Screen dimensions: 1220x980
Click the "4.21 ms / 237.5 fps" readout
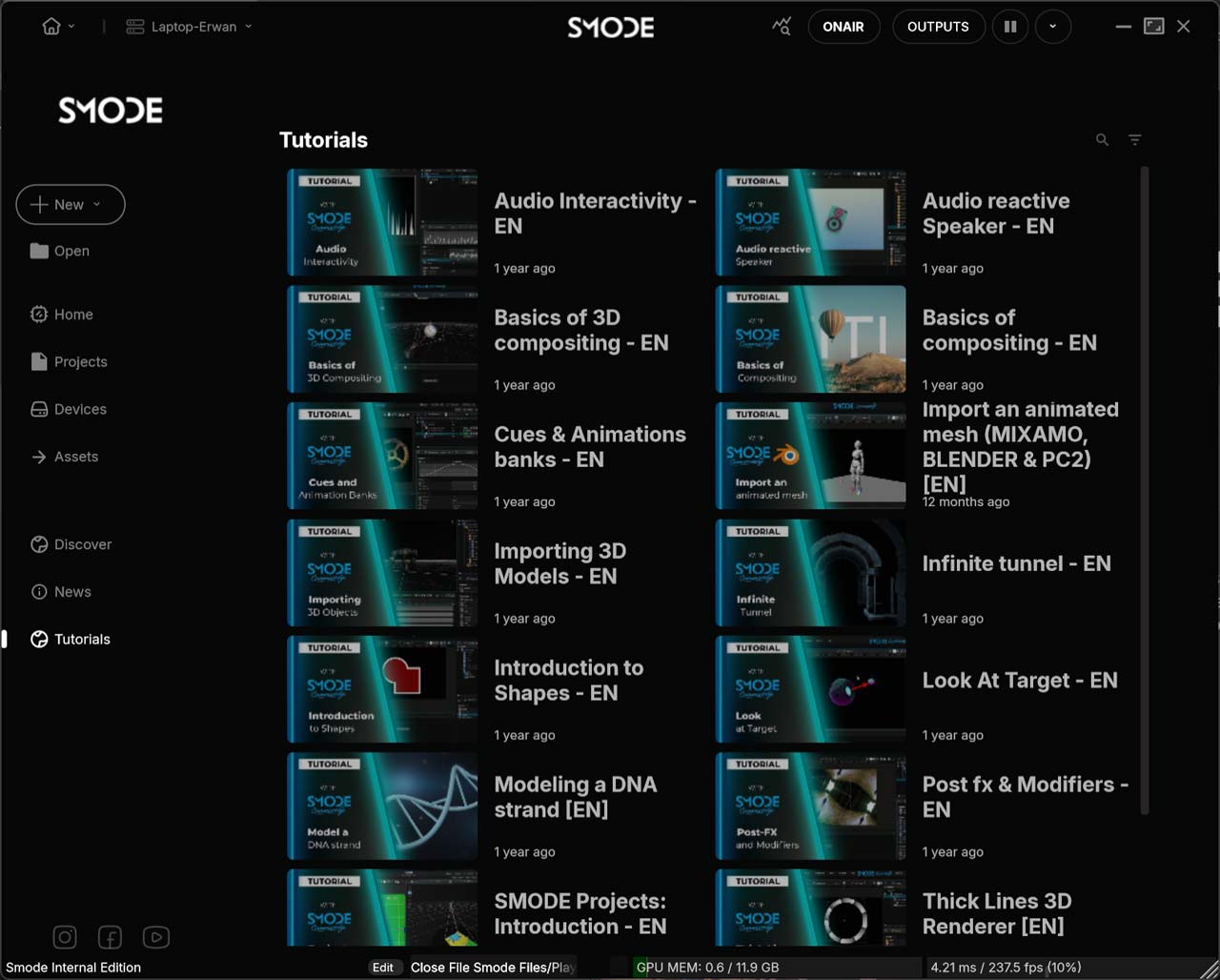1006,968
